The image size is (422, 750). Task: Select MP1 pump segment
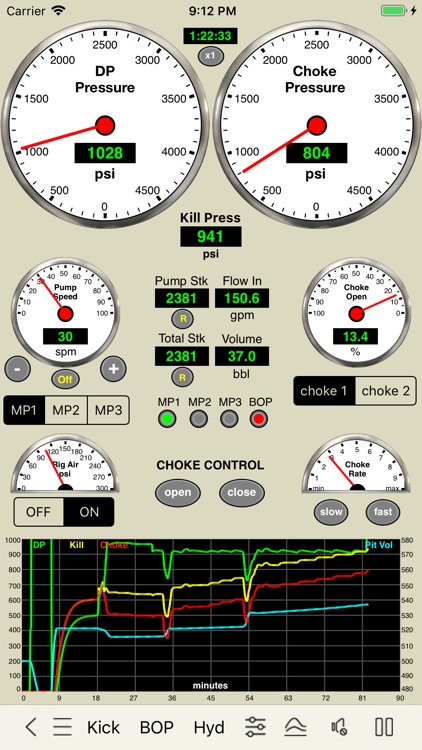(24, 410)
